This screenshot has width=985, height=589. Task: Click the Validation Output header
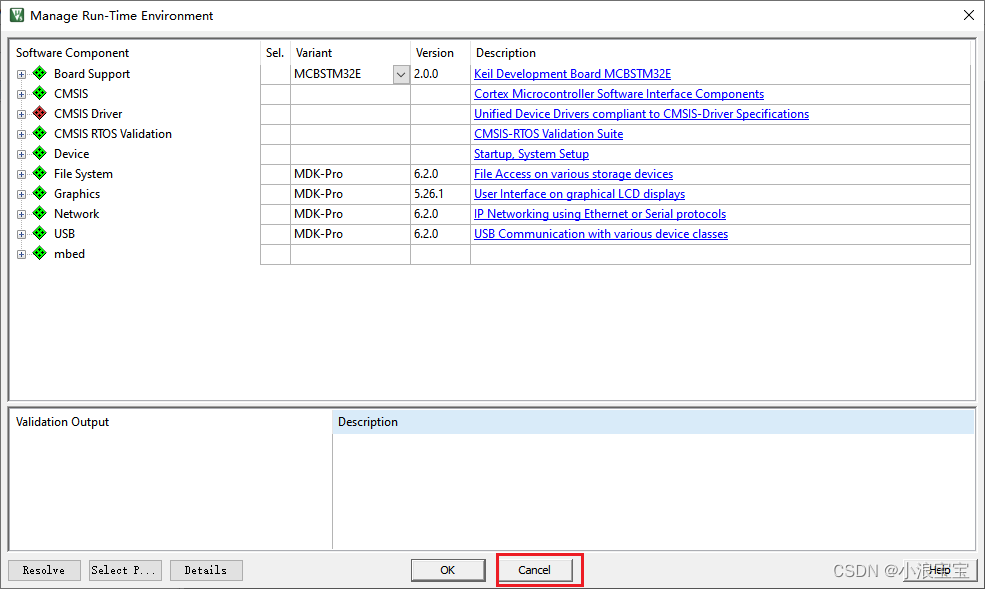pos(62,422)
